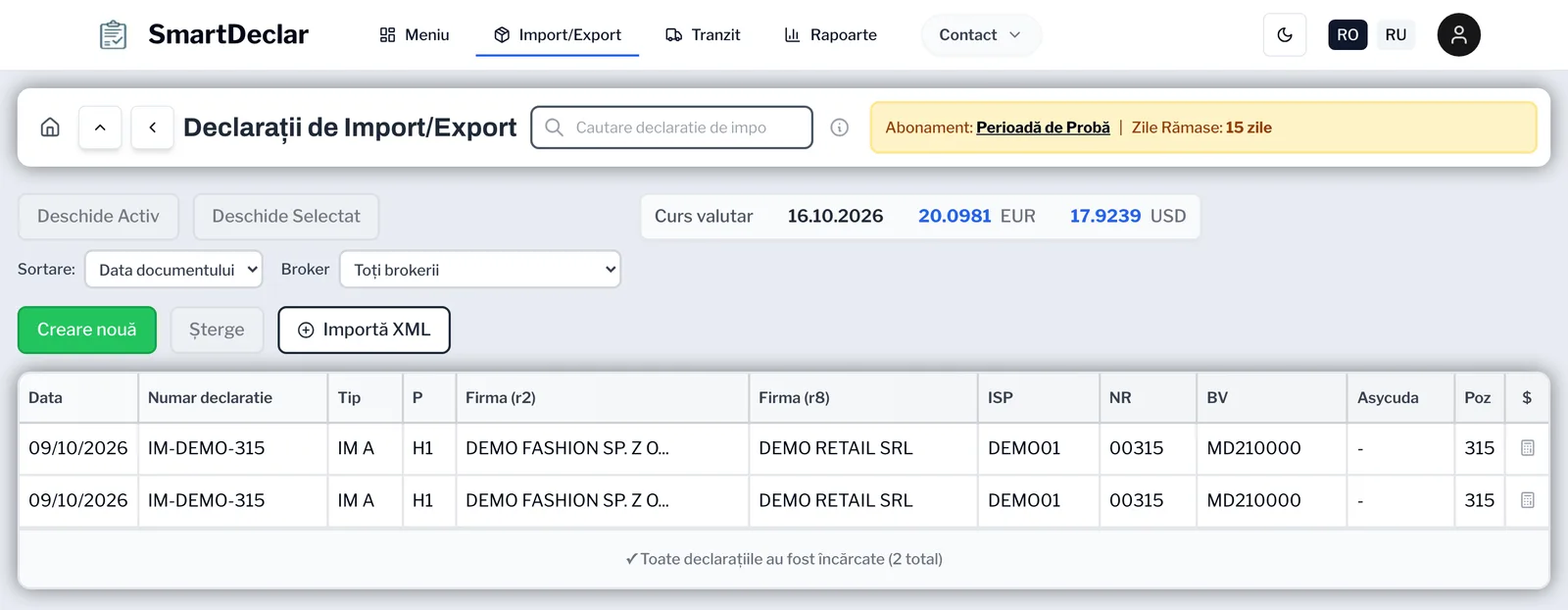Open the Meniu navigation item
The width and height of the screenshot is (1568, 610).
click(x=414, y=34)
